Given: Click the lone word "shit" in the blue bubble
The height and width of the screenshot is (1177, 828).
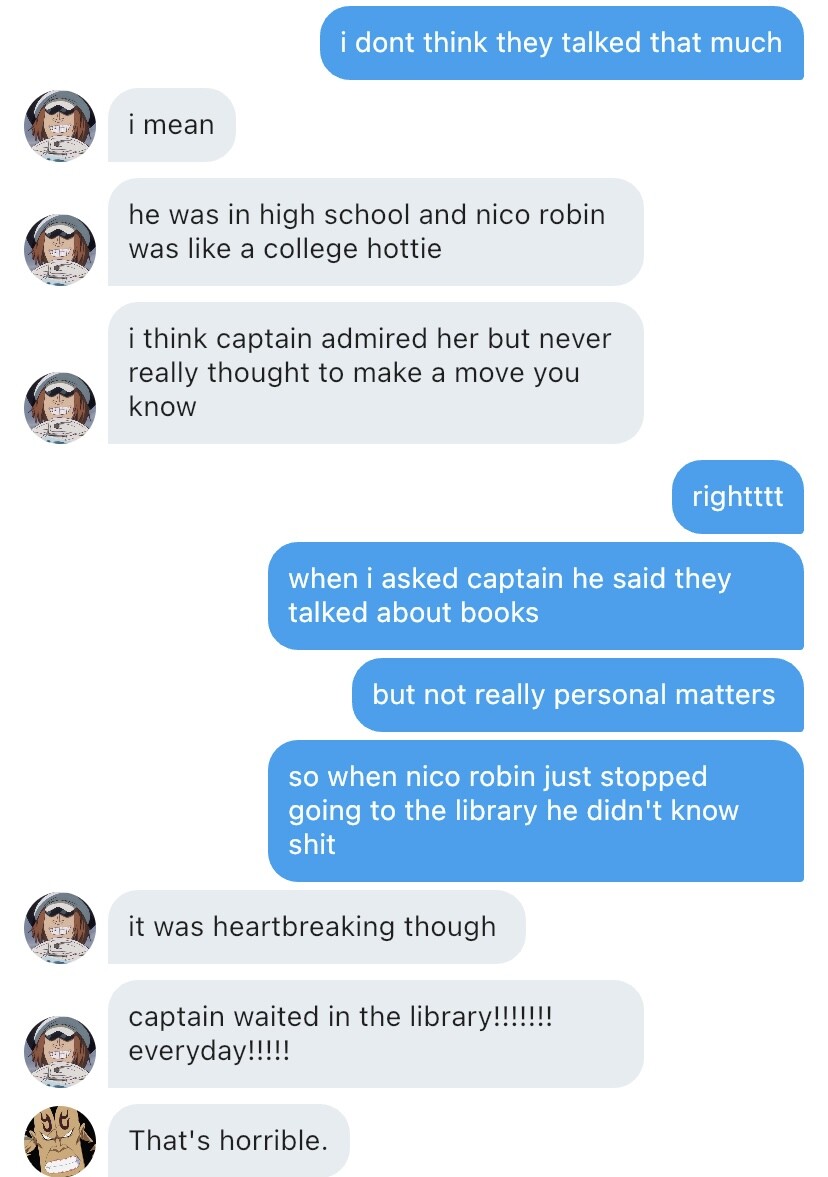Looking at the screenshot, I should coord(312,845).
